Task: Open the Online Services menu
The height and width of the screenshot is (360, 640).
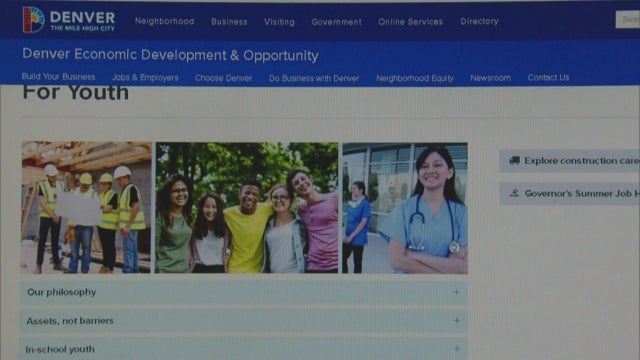Action: (410, 22)
